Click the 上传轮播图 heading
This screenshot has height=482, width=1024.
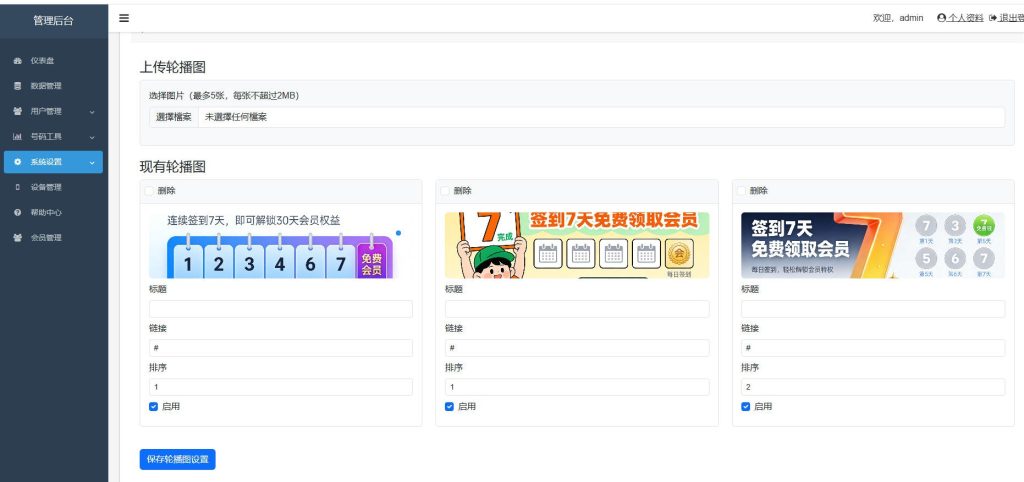pos(173,67)
